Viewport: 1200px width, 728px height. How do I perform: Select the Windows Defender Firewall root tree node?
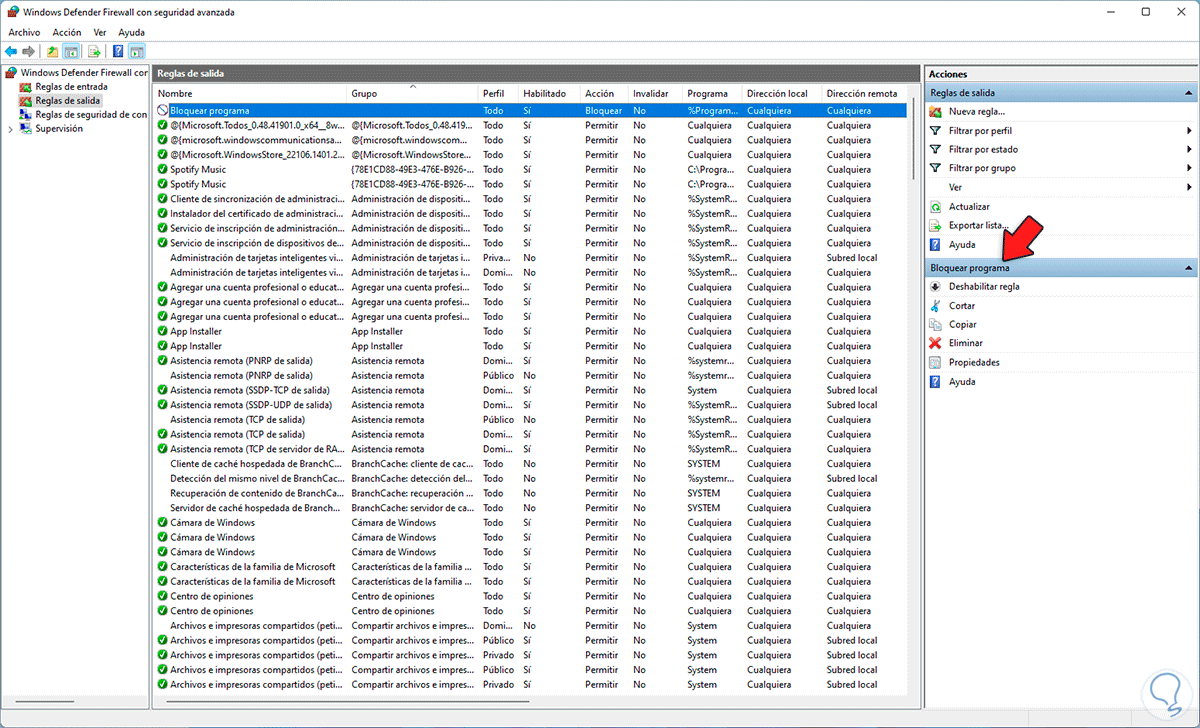(x=77, y=72)
